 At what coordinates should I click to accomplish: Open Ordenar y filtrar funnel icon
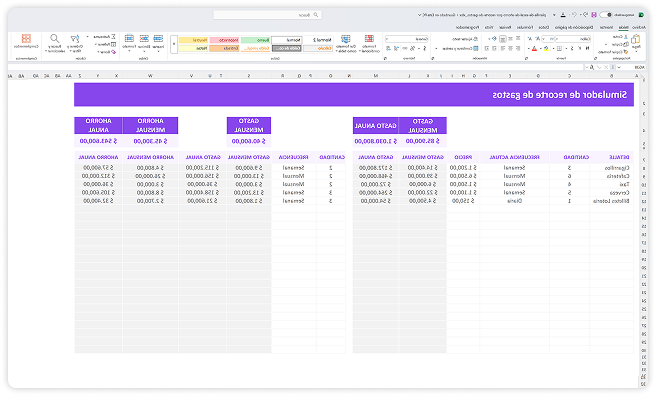[75, 39]
